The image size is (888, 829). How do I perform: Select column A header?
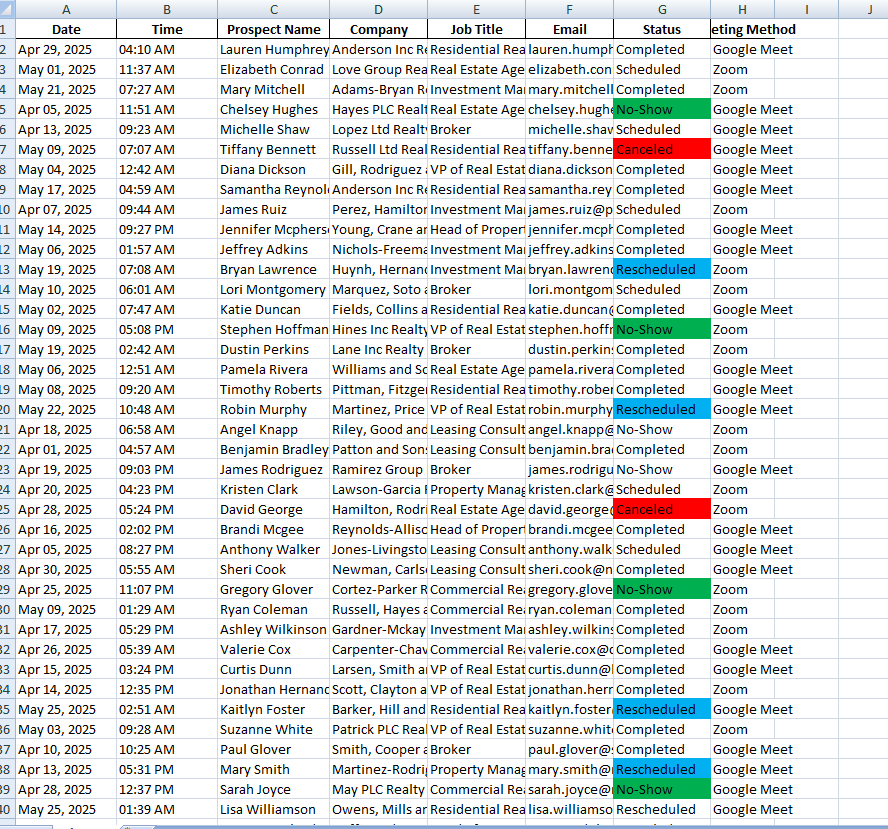(66, 9)
